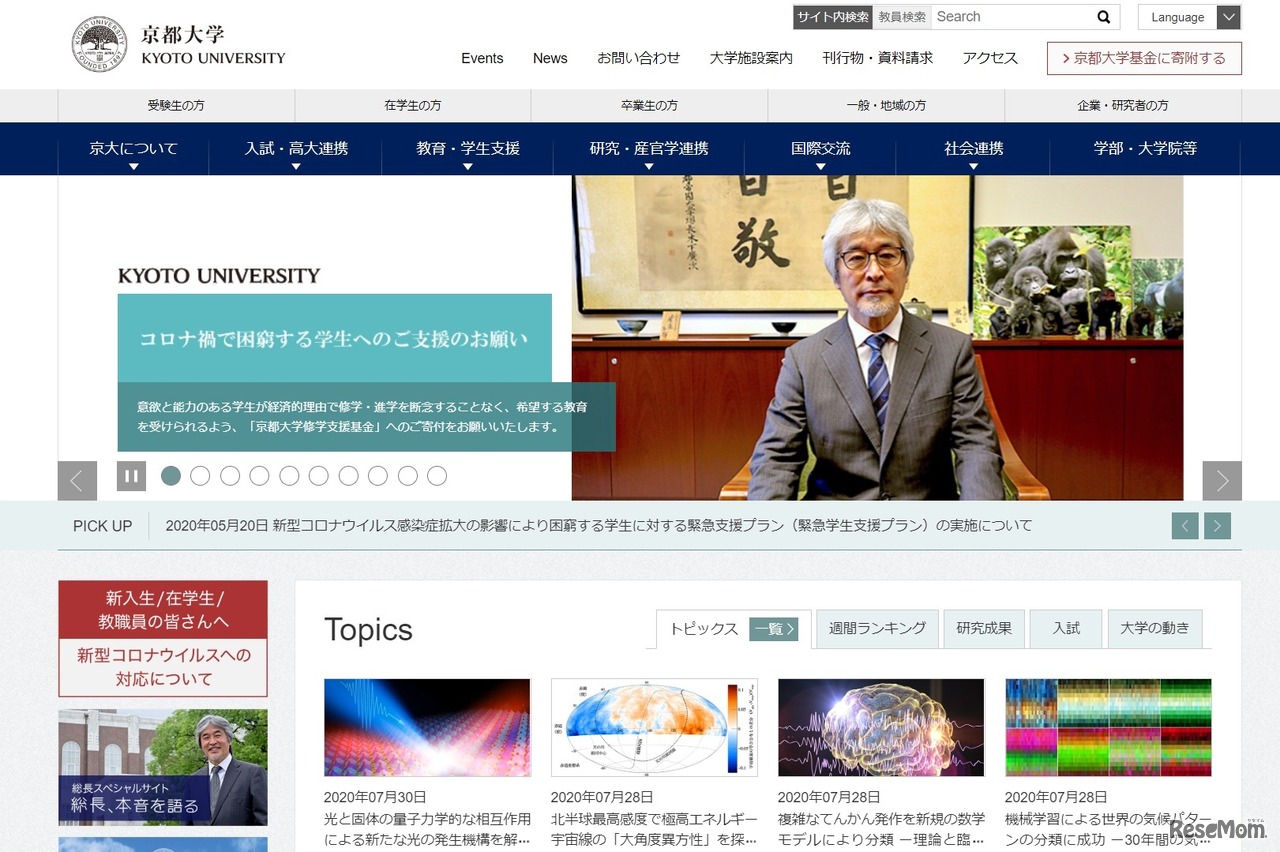Image resolution: width=1280 pixels, height=852 pixels.
Task: Click the carousel right arrow
Action: pyautogui.click(x=1222, y=481)
